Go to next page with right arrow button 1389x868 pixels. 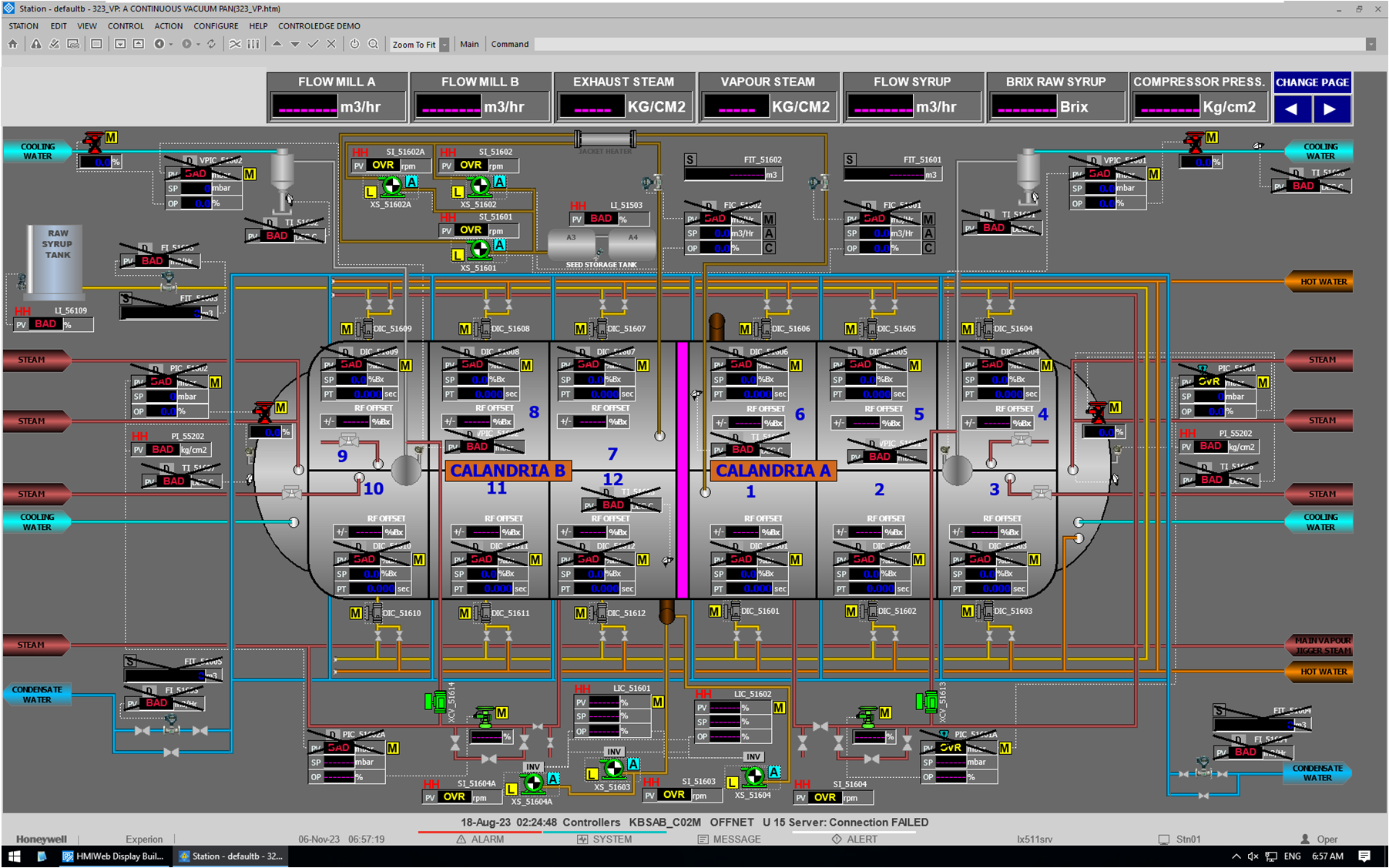click(x=1330, y=109)
